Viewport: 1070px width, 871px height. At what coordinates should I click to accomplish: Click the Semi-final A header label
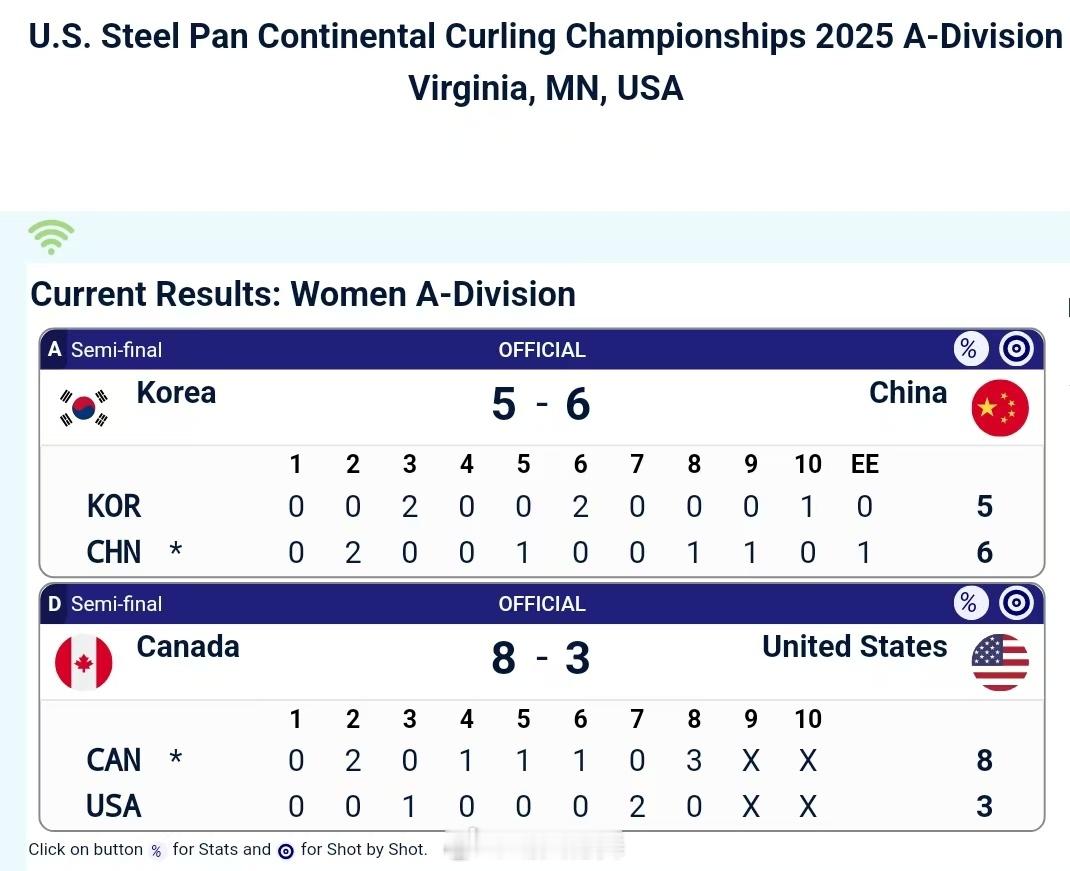tap(116, 350)
